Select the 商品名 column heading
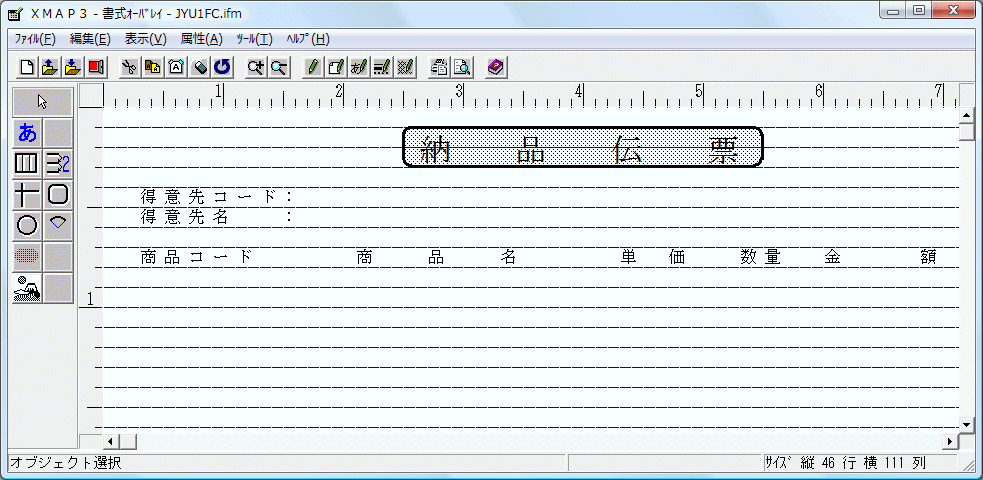Screen dimensions: 983x480 tap(436, 257)
